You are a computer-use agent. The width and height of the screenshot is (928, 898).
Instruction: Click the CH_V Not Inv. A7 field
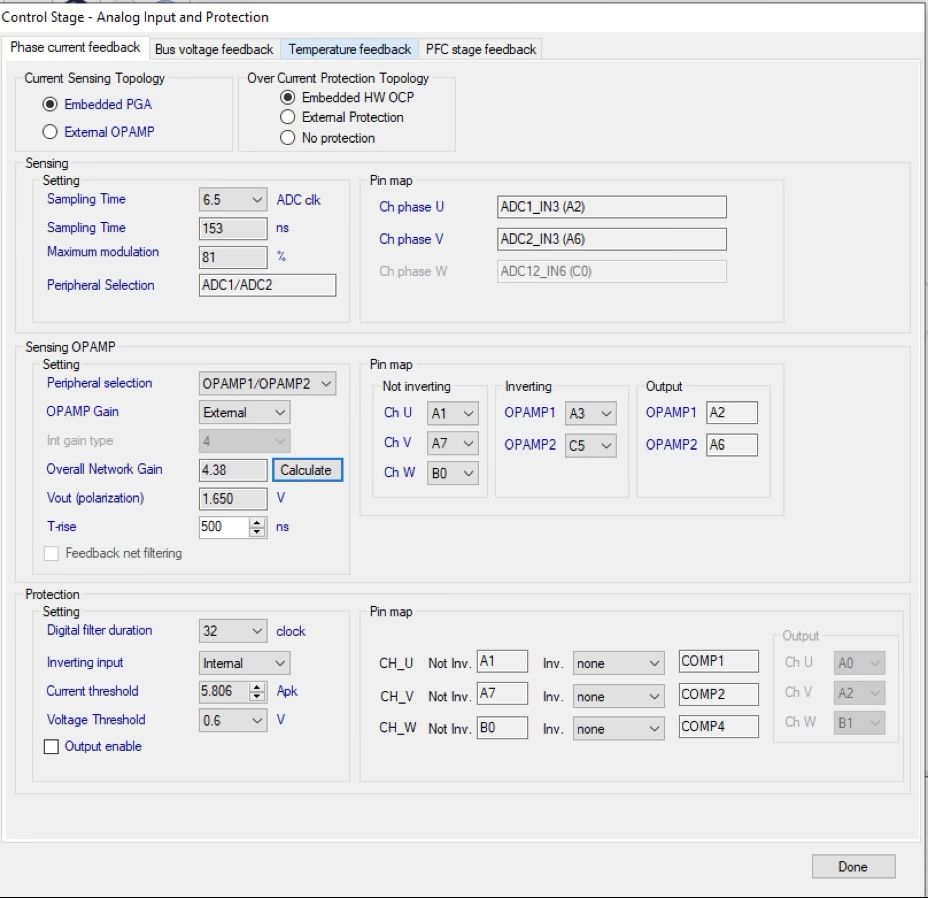pyautogui.click(x=502, y=693)
